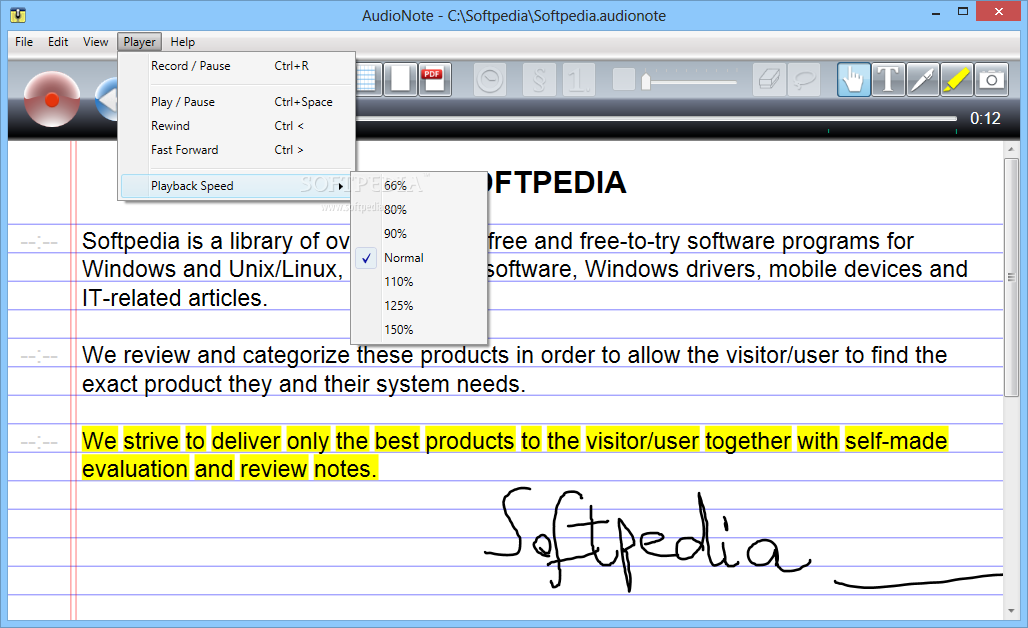Open the File menu

[24, 42]
